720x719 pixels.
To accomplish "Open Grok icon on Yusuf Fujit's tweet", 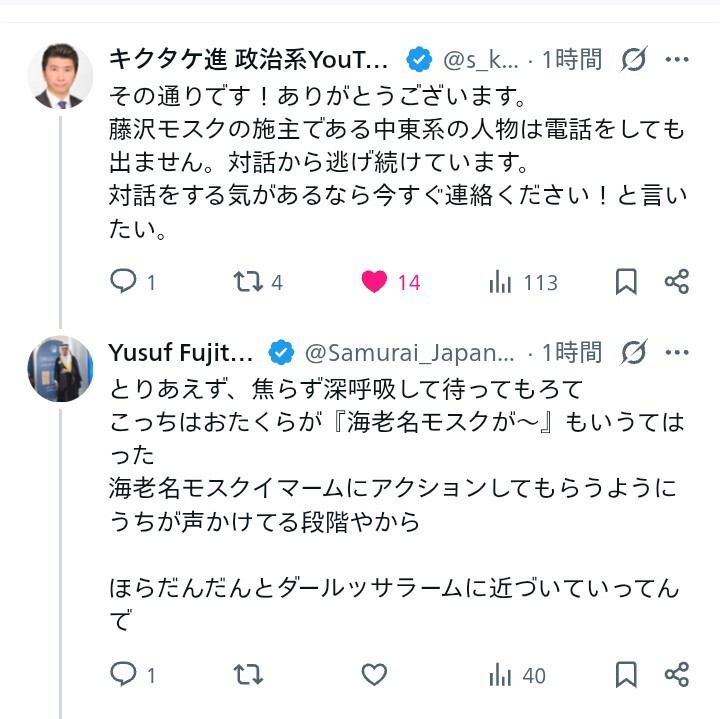I will (x=634, y=352).
